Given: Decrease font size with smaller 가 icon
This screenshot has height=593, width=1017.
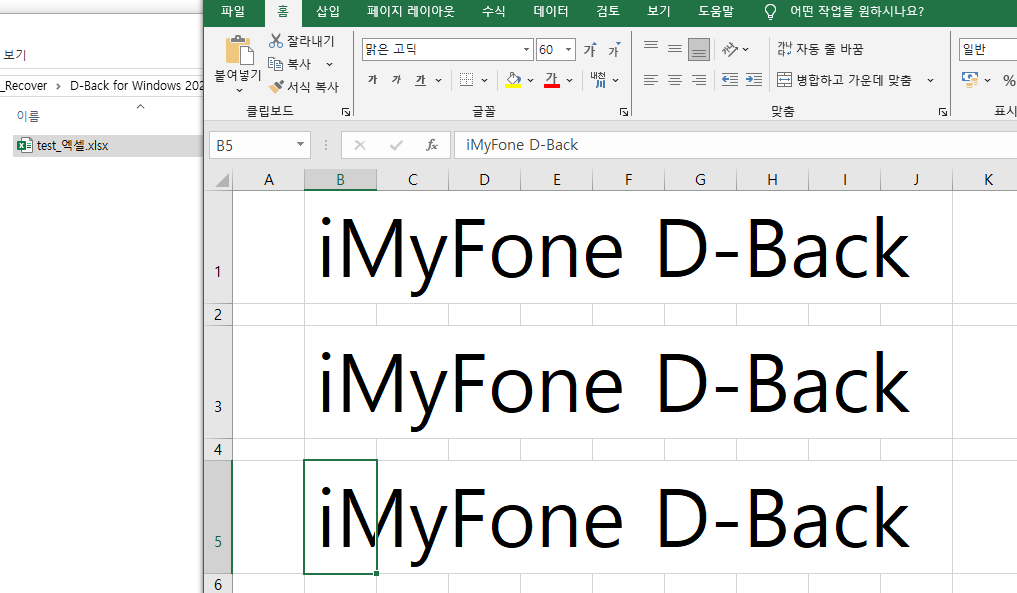Looking at the screenshot, I should pos(614,49).
